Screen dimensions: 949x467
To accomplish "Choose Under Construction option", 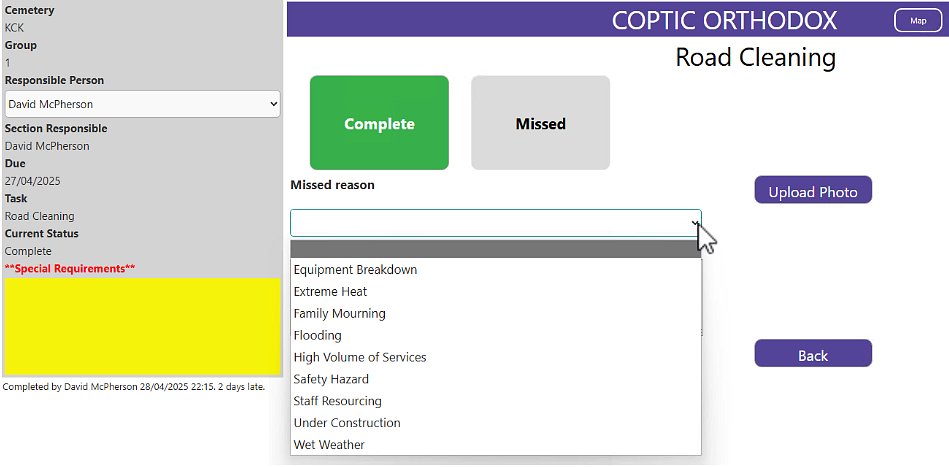I will tap(347, 423).
